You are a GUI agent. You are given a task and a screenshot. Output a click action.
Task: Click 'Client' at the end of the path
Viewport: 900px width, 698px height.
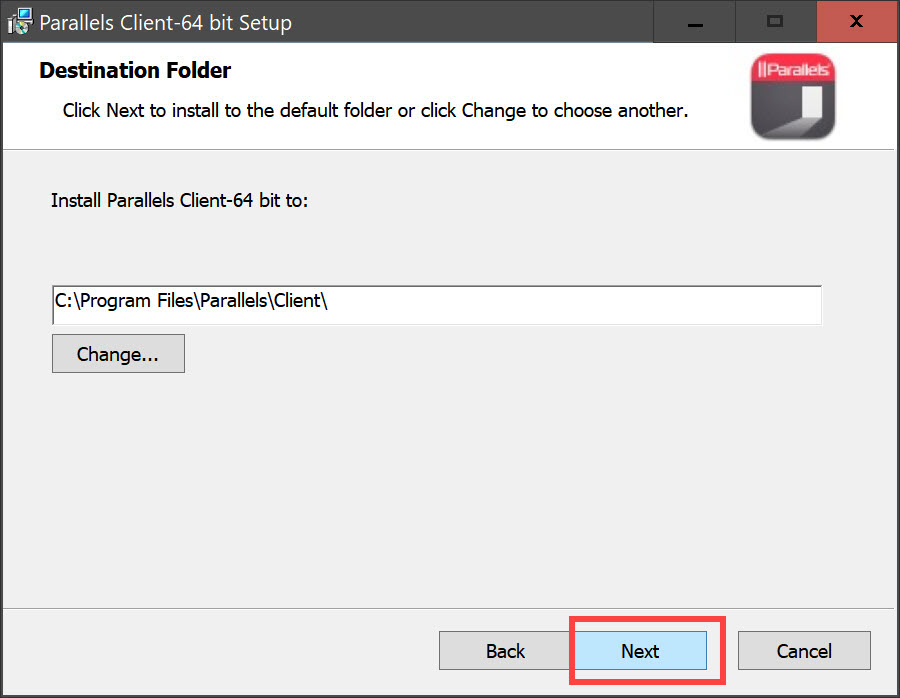pyautogui.click(x=296, y=302)
